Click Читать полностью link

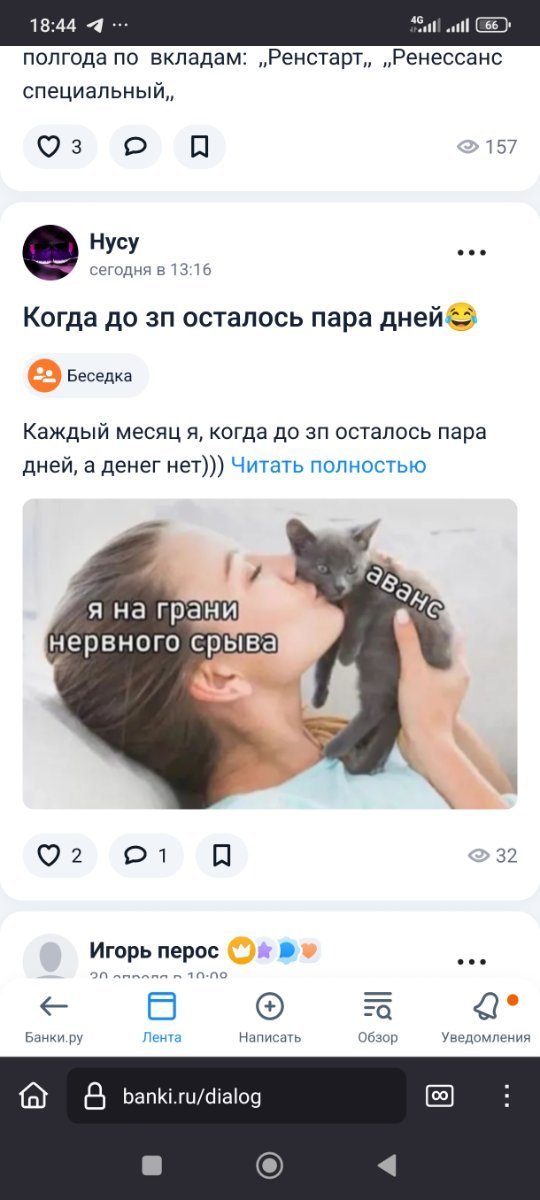point(329,465)
